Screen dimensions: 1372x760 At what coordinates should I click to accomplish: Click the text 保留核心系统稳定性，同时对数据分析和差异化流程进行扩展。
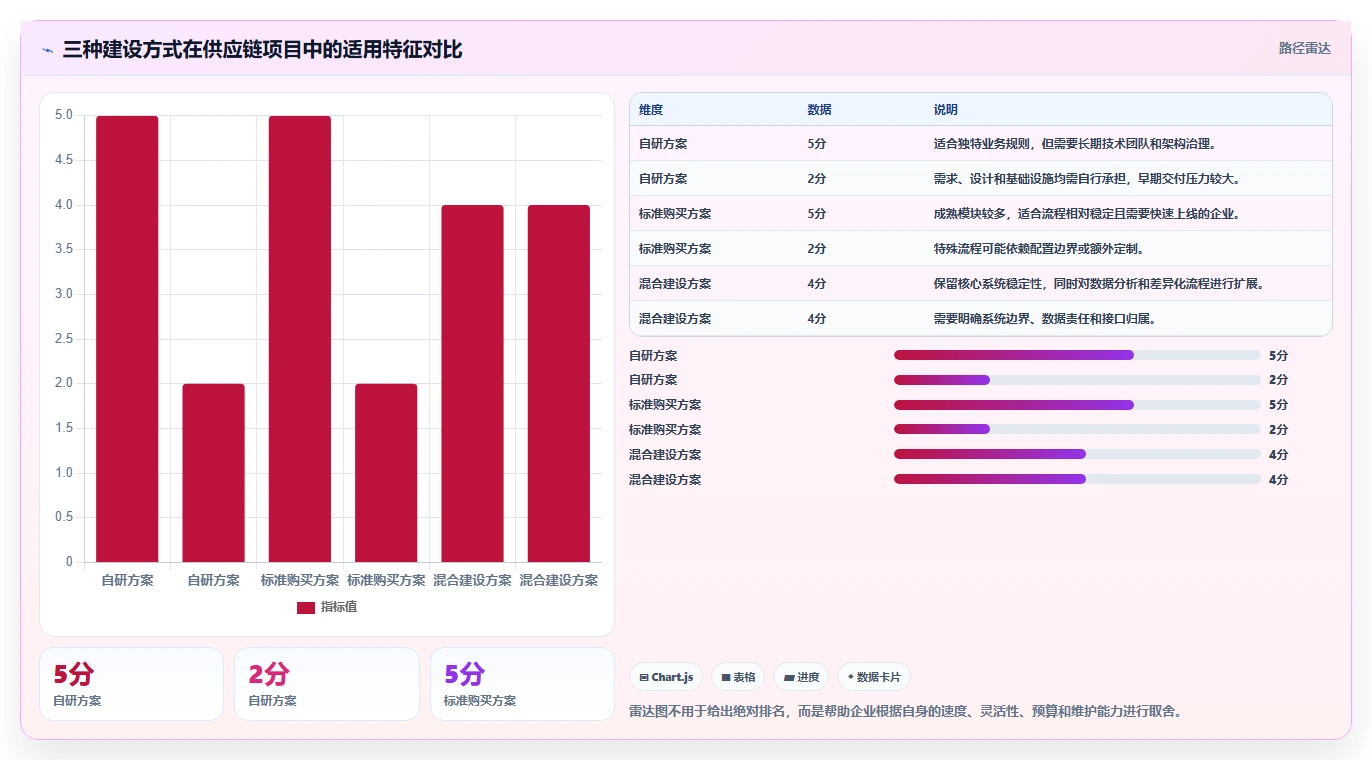(x=1099, y=284)
